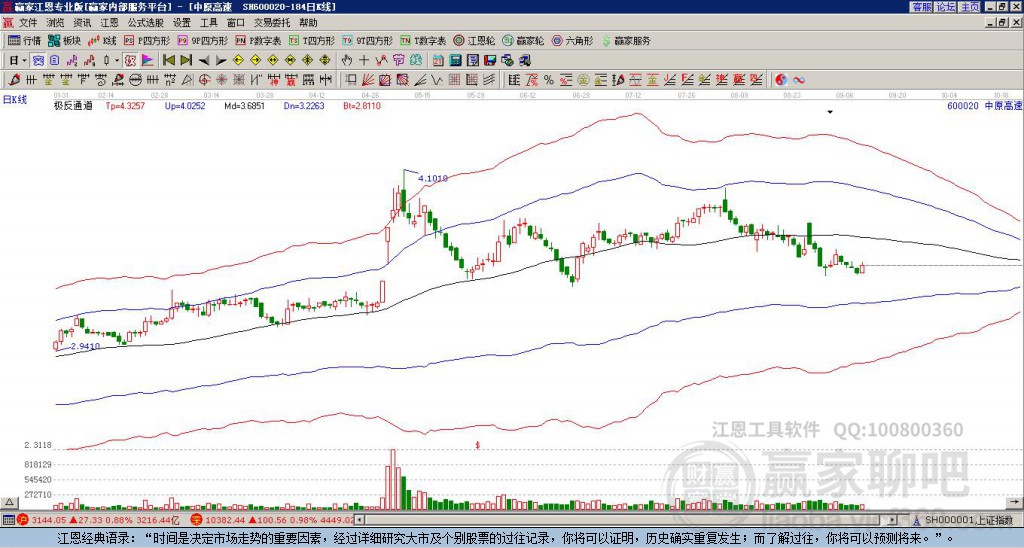Open the 浏览 menu
The height and width of the screenshot is (548, 1024).
pos(56,23)
